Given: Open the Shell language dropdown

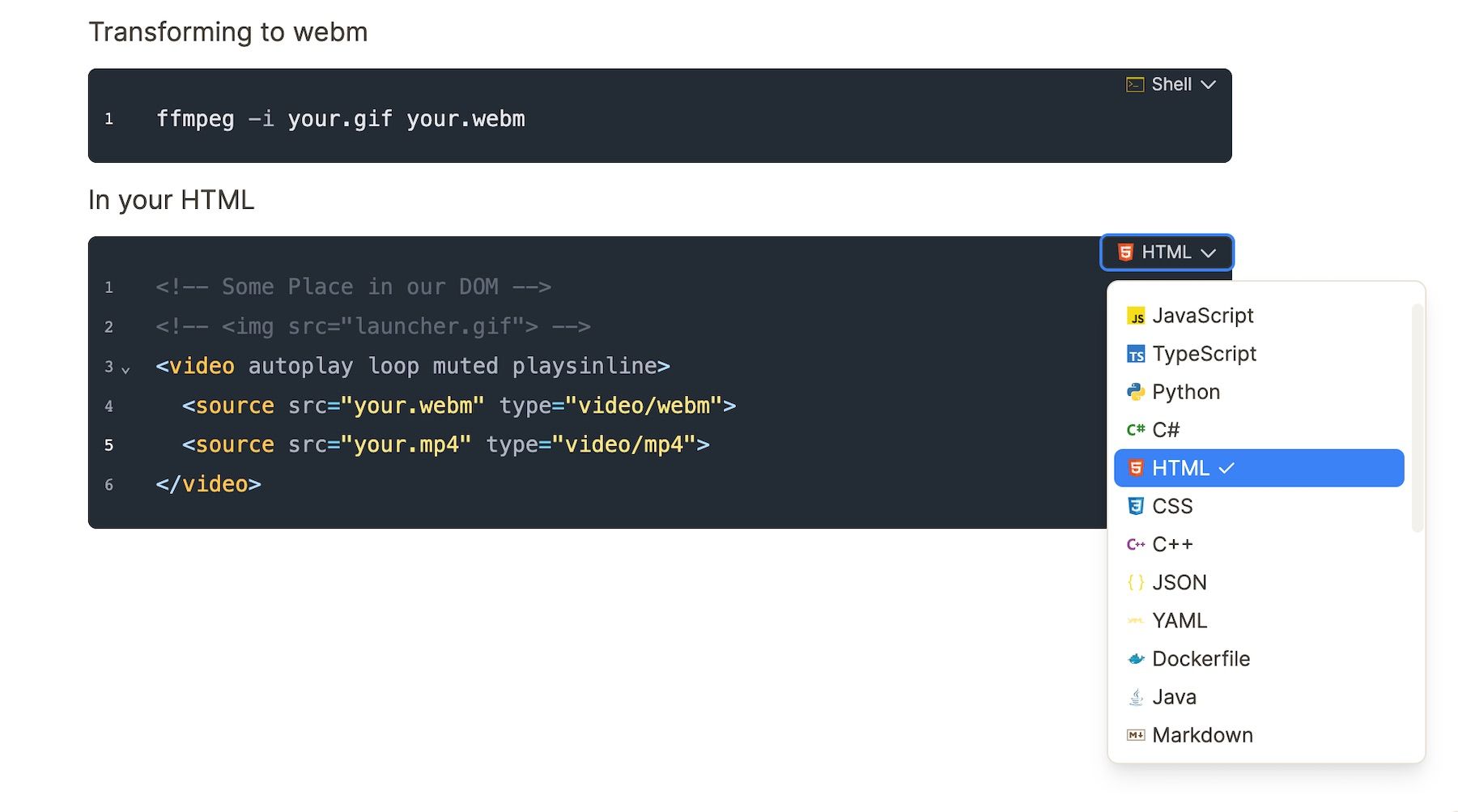Looking at the screenshot, I should [1171, 85].
